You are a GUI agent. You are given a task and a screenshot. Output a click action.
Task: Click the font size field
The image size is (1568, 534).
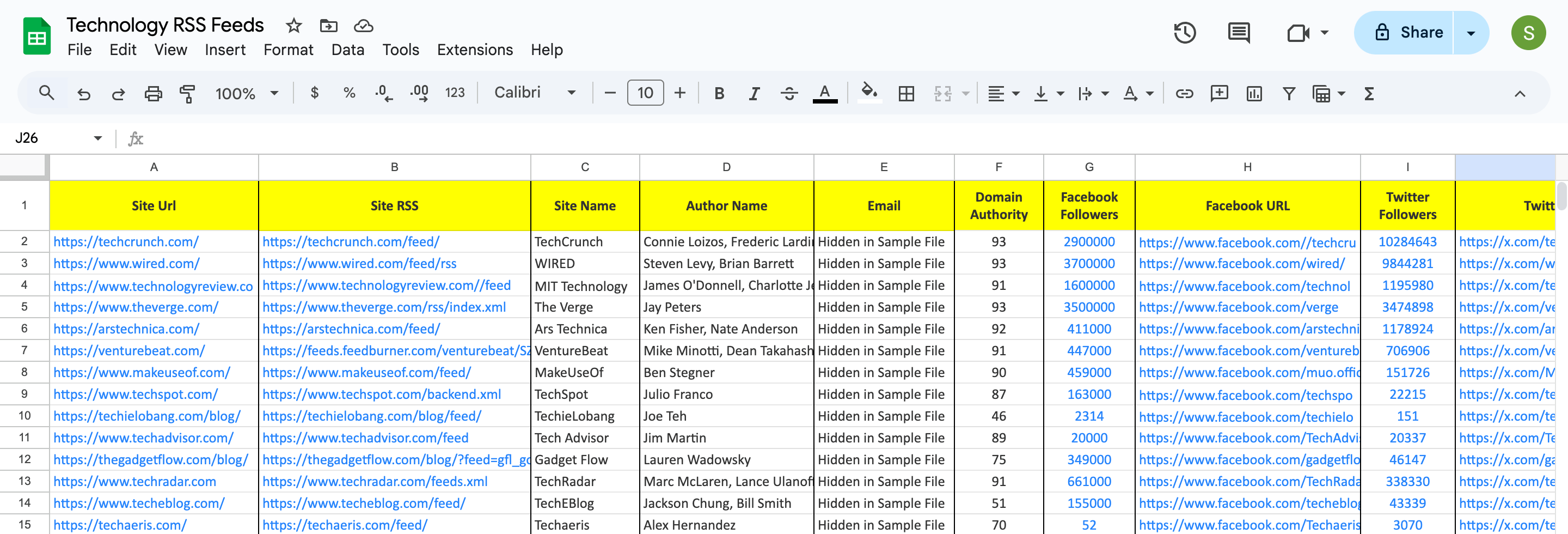tap(645, 93)
